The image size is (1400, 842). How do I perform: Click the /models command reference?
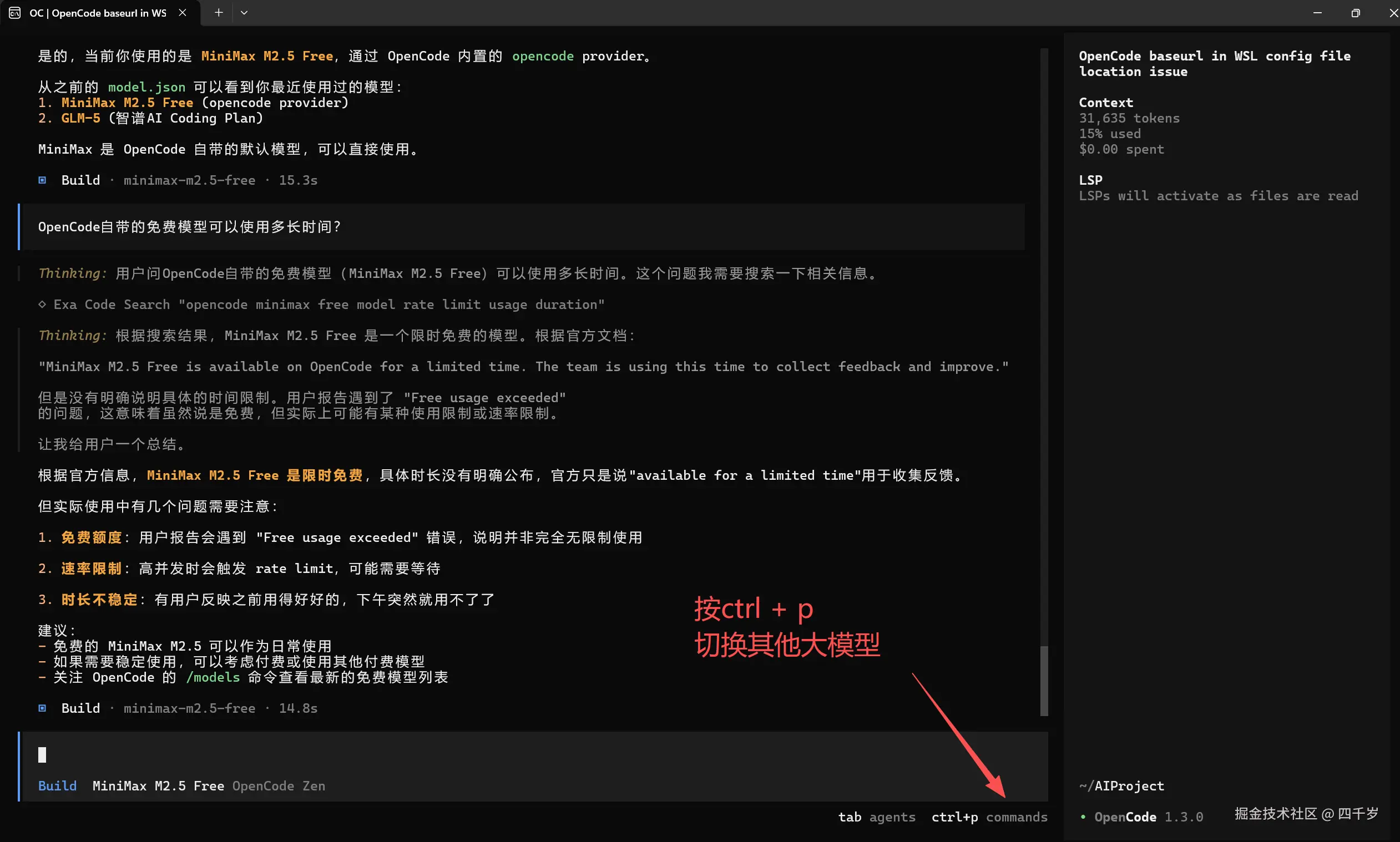click(212, 677)
